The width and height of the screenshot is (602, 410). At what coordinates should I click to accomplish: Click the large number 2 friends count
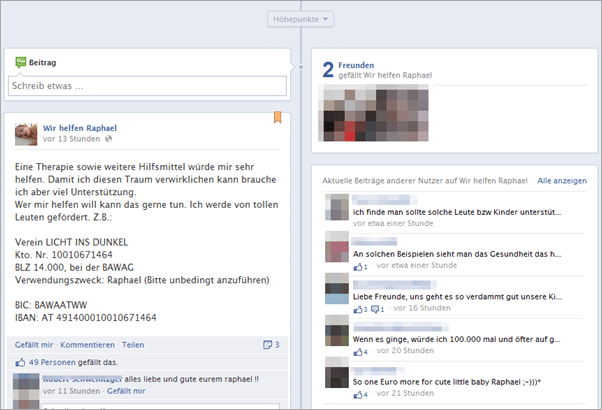pyautogui.click(x=328, y=70)
